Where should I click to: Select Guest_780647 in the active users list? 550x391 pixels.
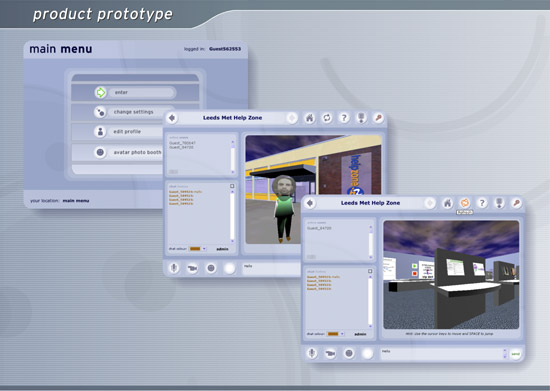(x=182, y=143)
